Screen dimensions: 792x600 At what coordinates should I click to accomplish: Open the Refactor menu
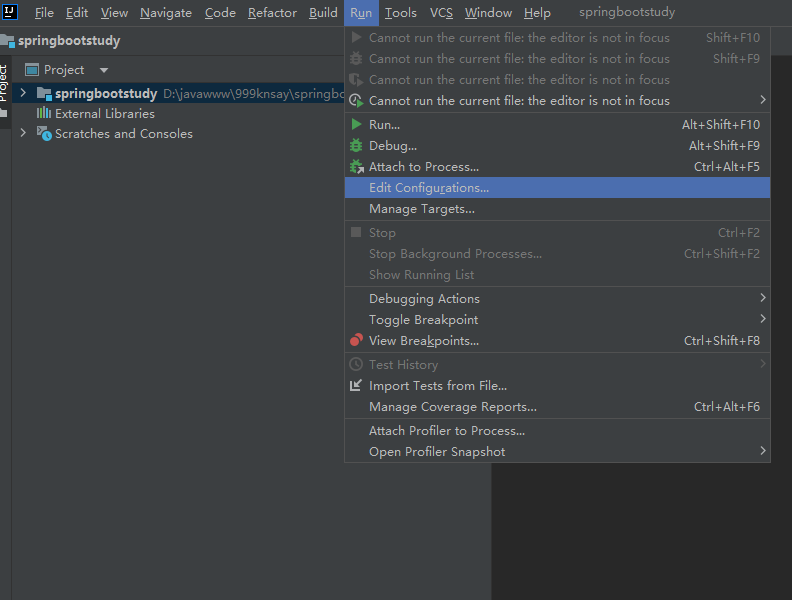tap(272, 13)
